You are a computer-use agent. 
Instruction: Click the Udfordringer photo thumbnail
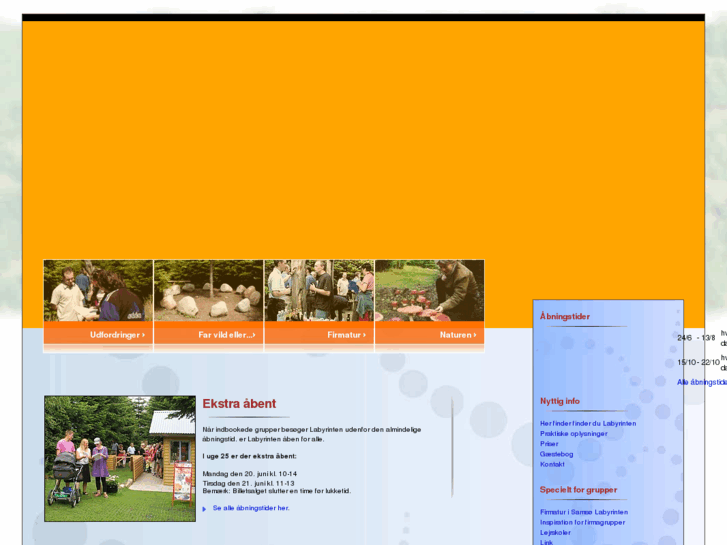pyautogui.click(x=98, y=290)
